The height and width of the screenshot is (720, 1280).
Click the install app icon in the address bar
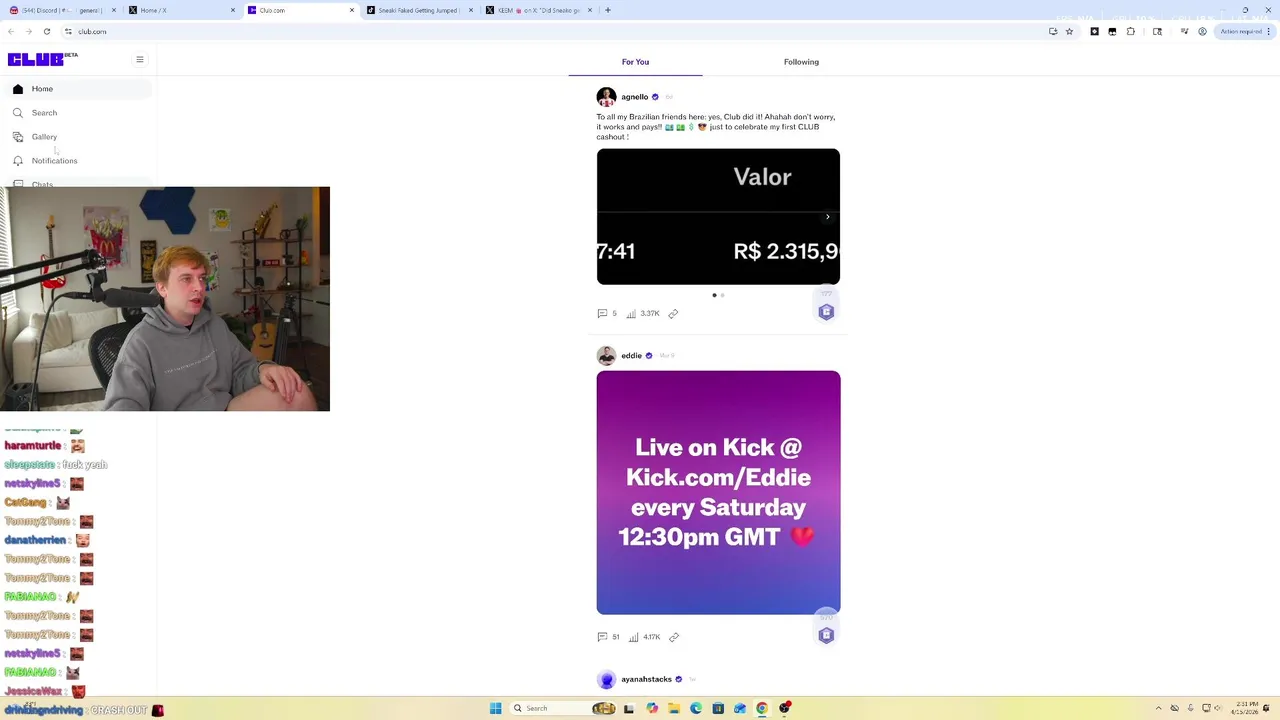(x=1053, y=32)
